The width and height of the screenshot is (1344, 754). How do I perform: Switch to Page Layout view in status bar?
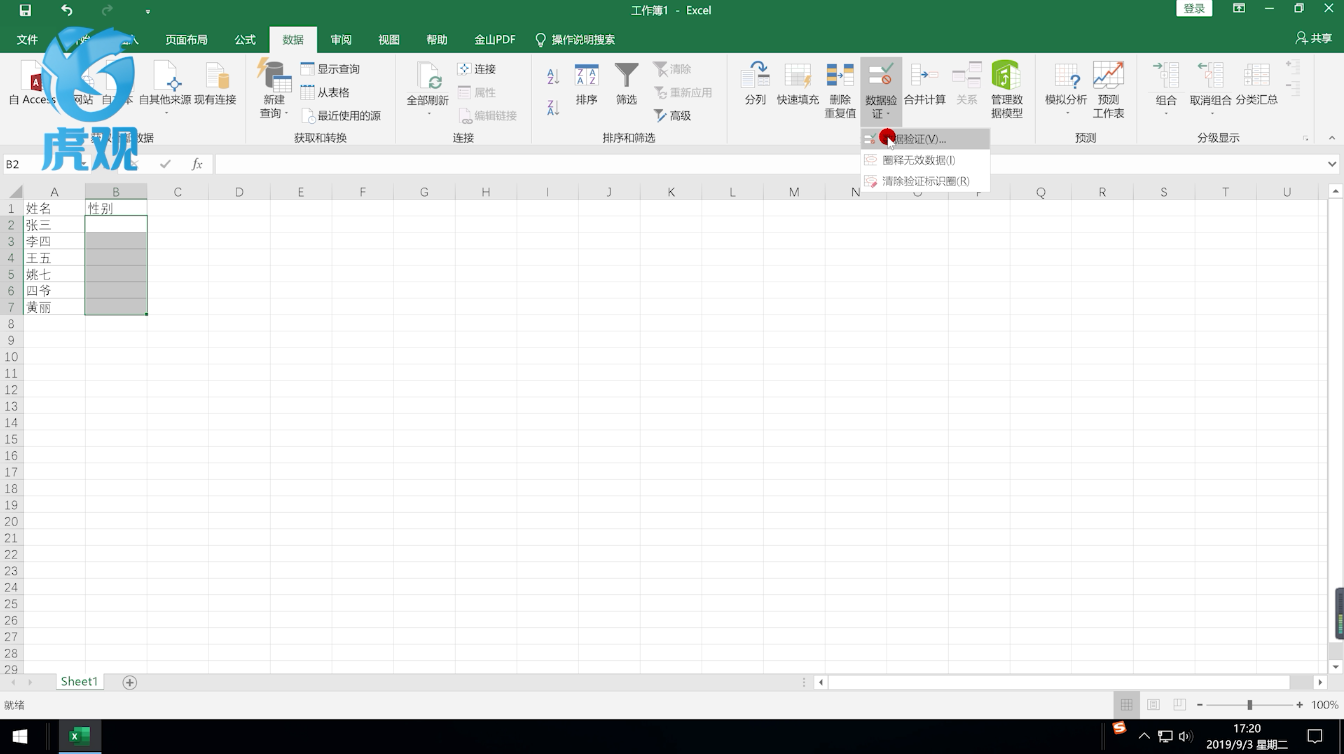[x=1153, y=705]
